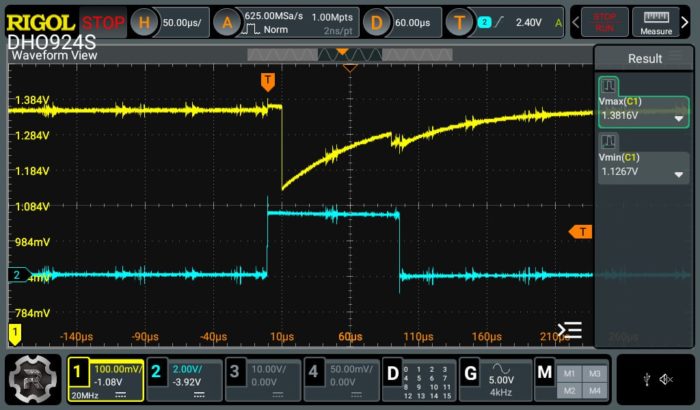Open the Measure menu icon

click(657, 22)
